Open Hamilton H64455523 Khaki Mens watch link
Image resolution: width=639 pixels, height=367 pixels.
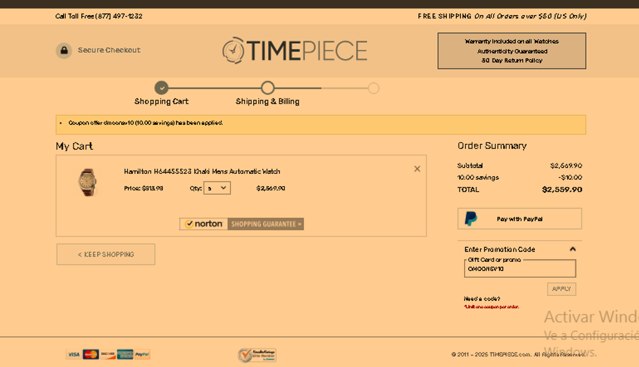click(202, 171)
